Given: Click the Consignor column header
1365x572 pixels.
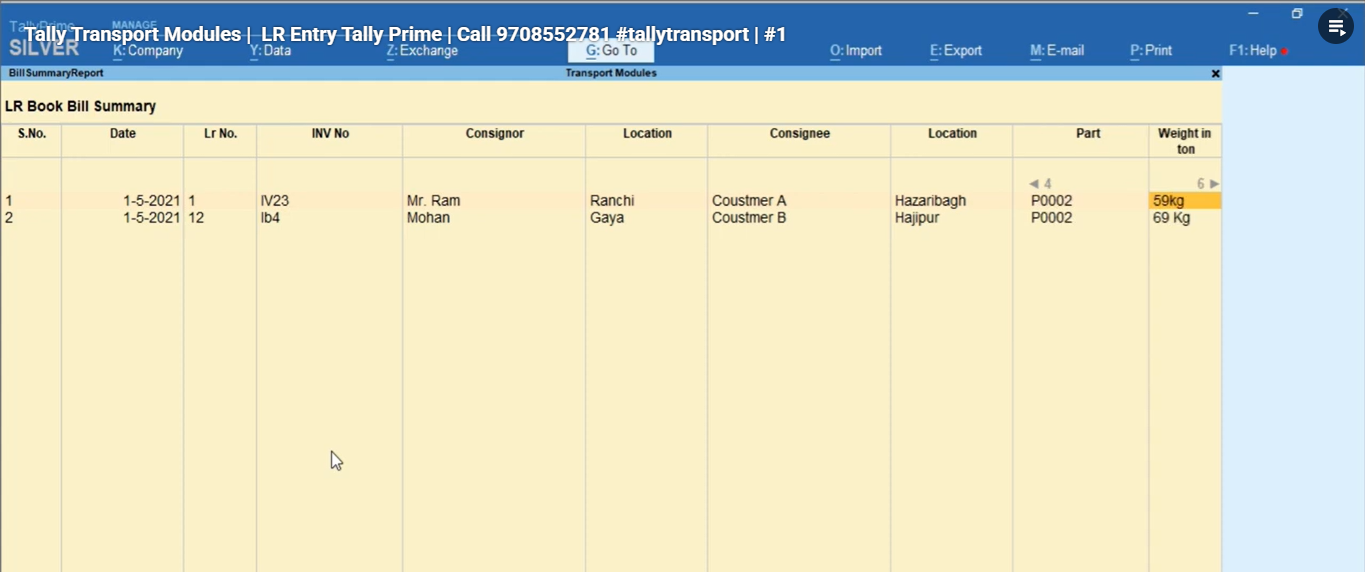Looking at the screenshot, I should point(494,133).
